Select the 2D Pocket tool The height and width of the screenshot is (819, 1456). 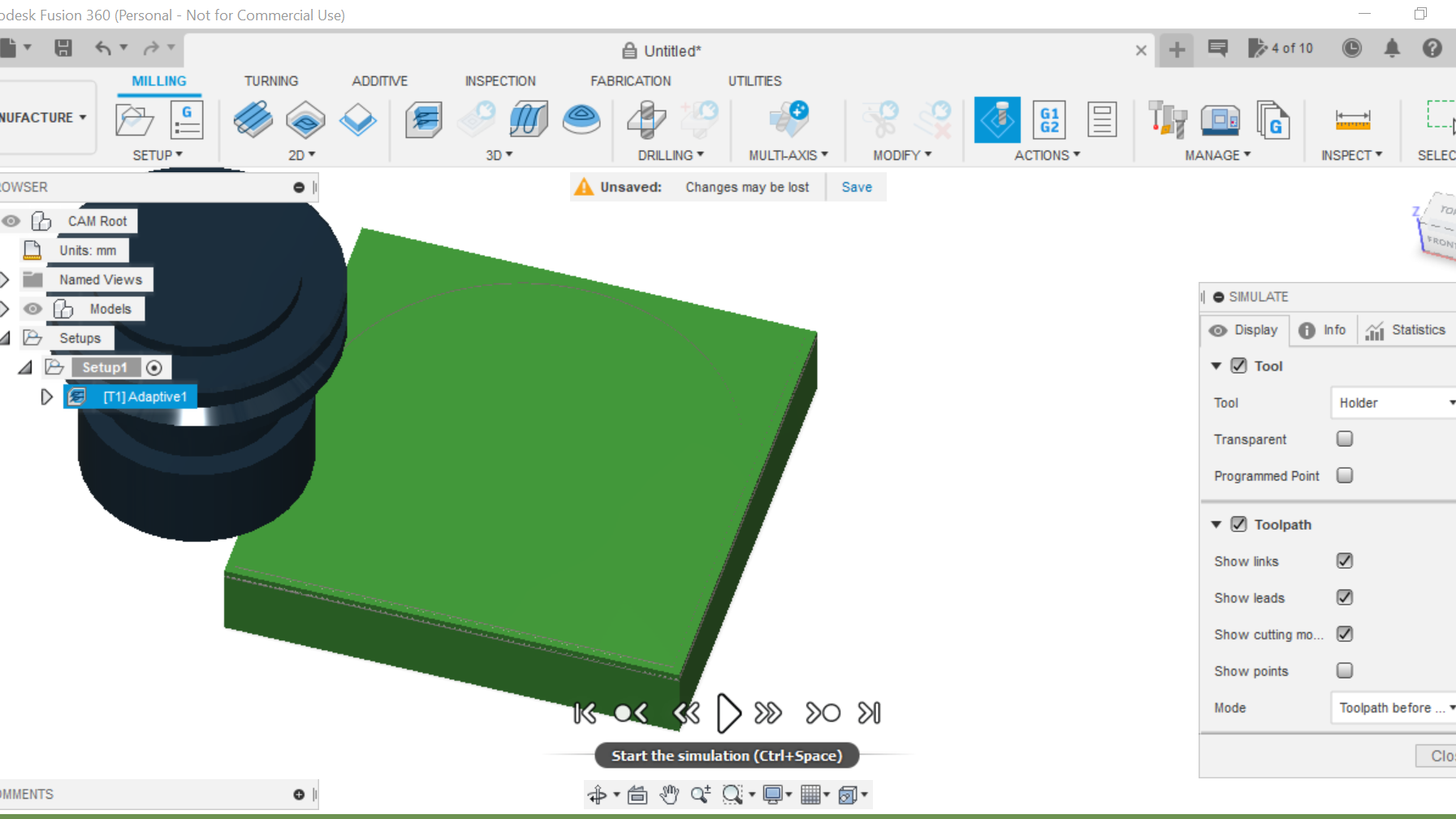click(305, 119)
